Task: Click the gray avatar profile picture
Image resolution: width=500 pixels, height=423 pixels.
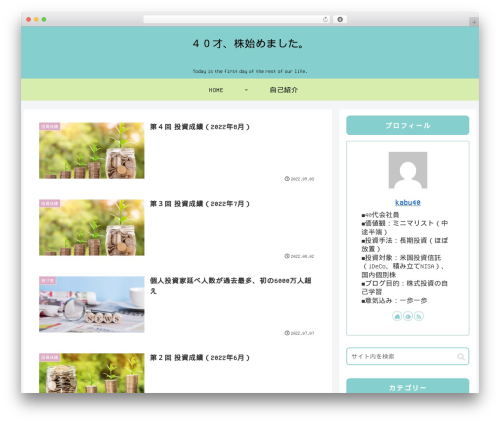Action: click(x=408, y=170)
